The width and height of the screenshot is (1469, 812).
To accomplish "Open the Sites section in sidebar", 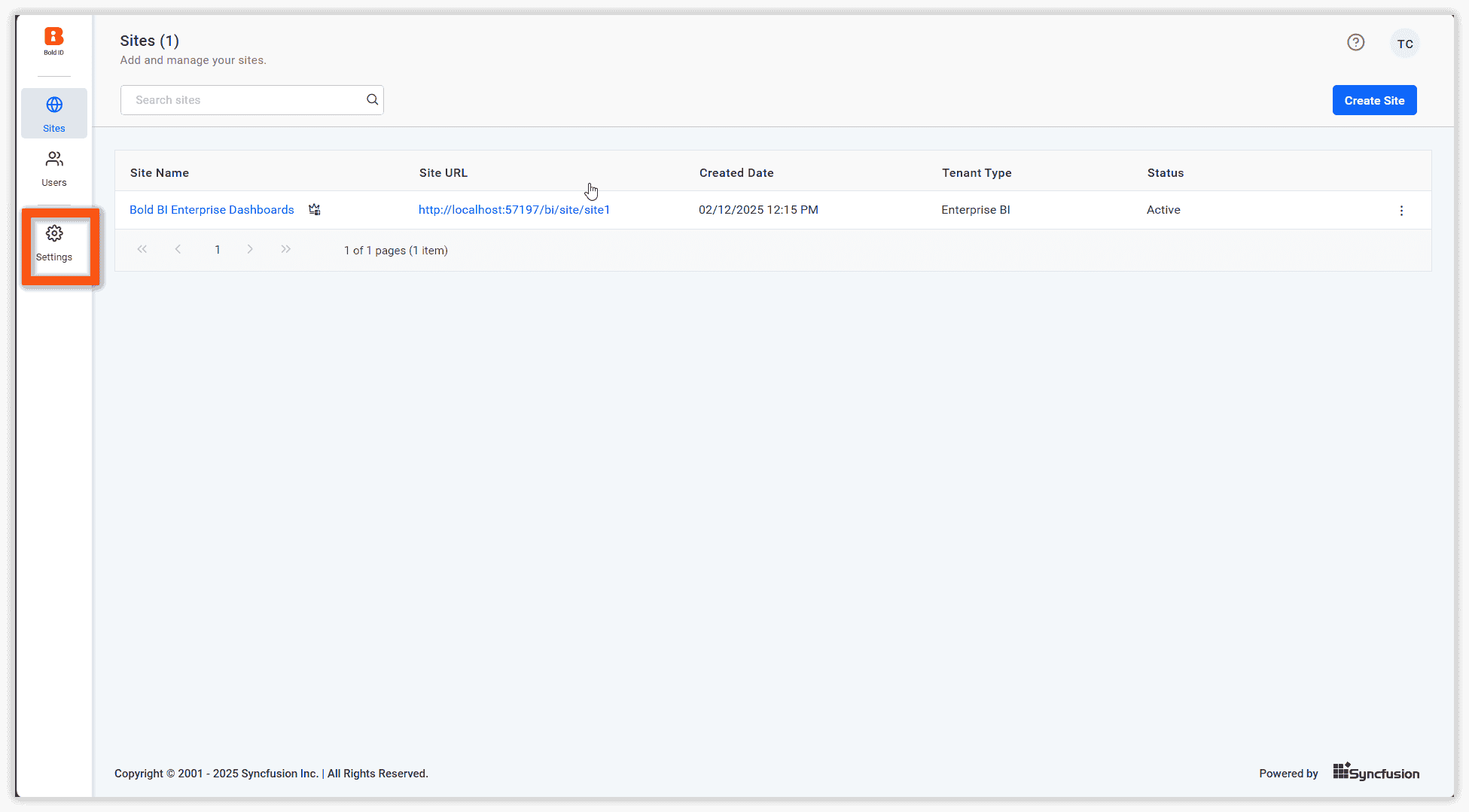I will click(54, 113).
